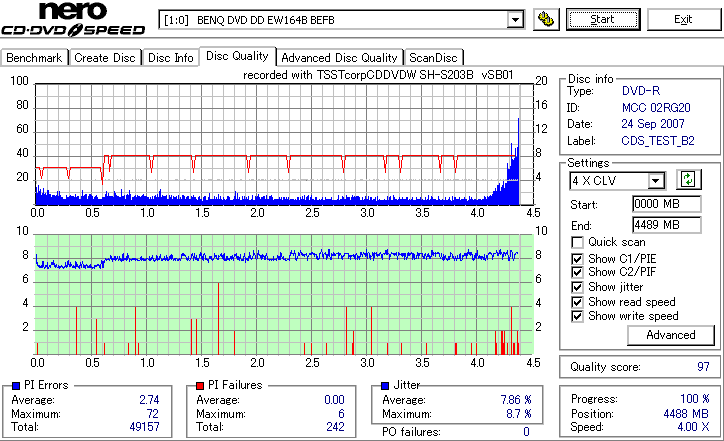This screenshot has width=724, height=441.
Task: Click PI Errors total 49157
Action: (145, 427)
